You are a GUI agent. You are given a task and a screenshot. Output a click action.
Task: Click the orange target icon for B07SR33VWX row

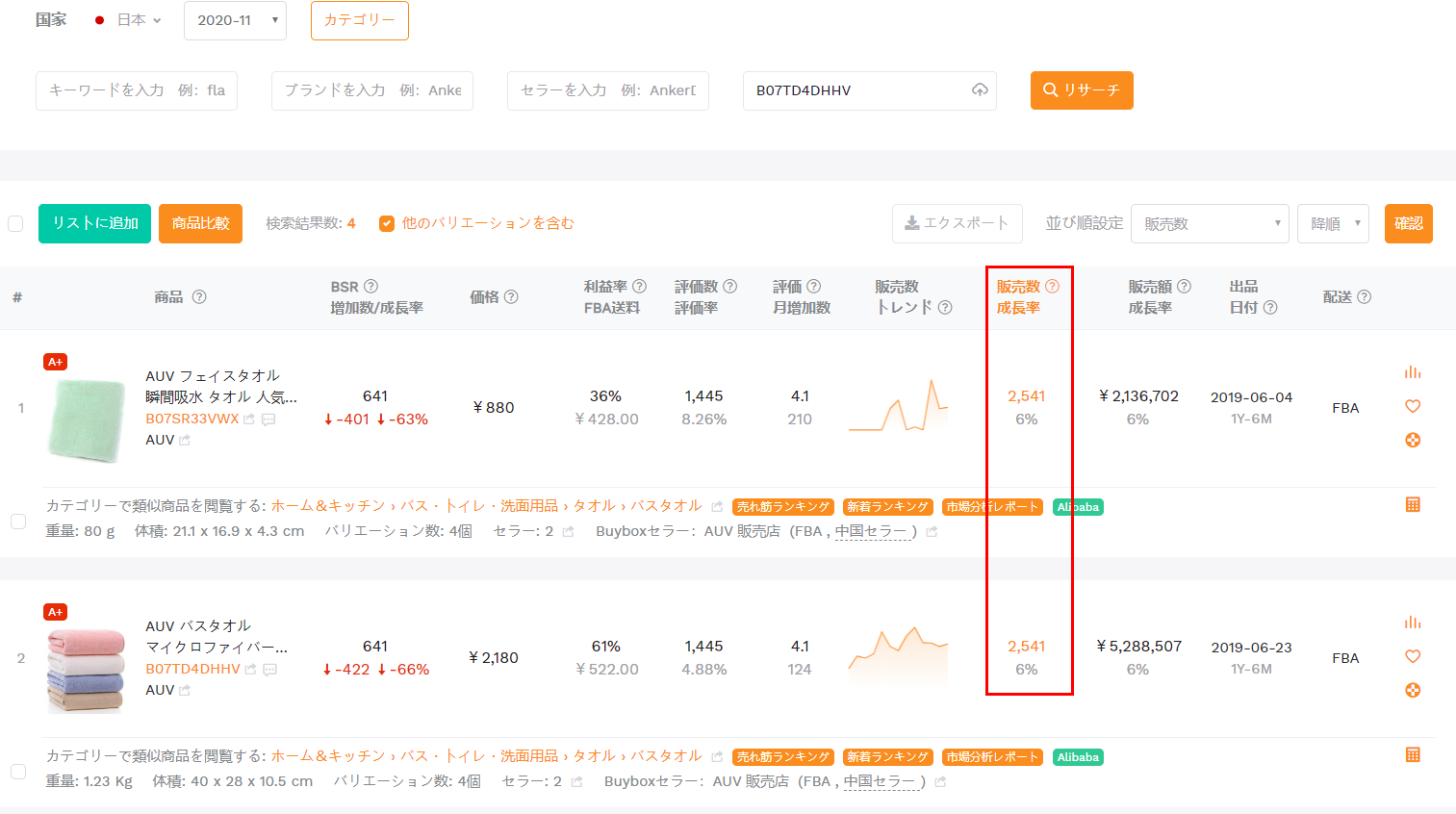[1412, 440]
